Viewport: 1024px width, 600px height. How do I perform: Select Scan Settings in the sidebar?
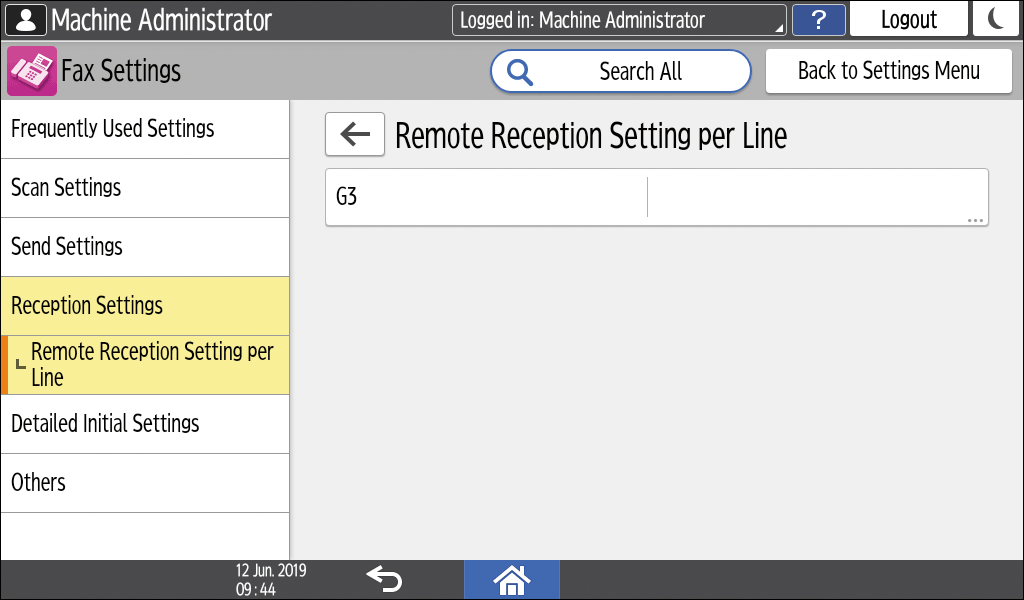[x=145, y=188]
